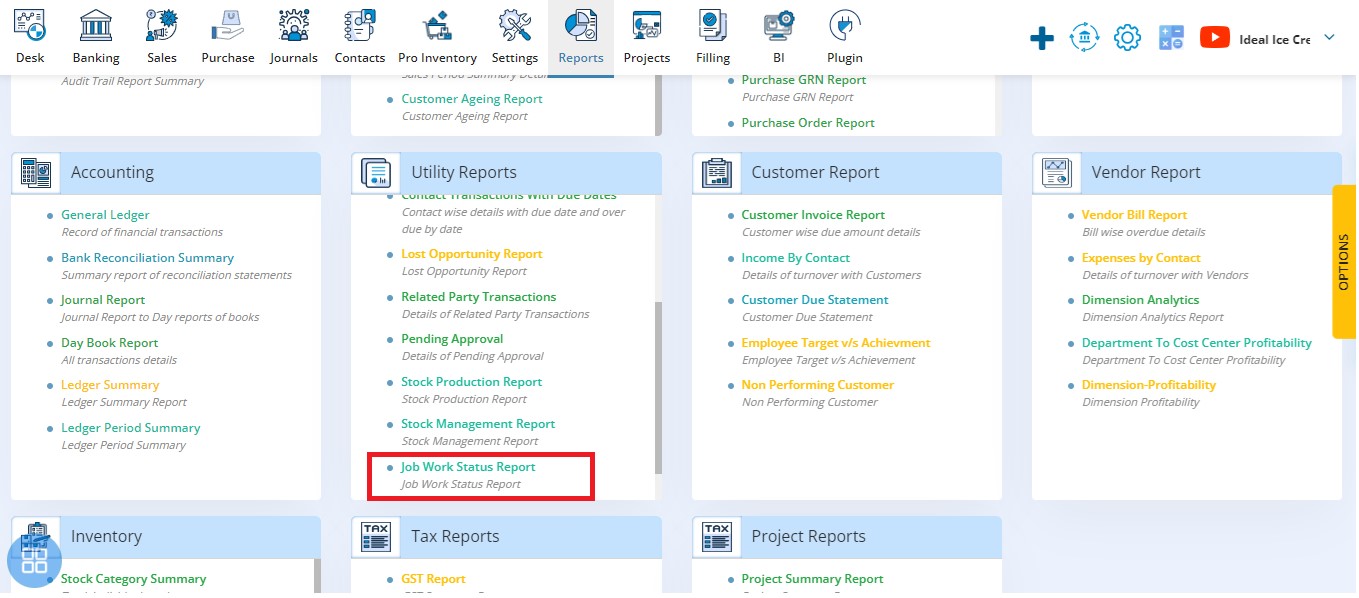The width and height of the screenshot is (1359, 598).
Task: Open the YouTube icon in header
Action: click(x=1214, y=38)
